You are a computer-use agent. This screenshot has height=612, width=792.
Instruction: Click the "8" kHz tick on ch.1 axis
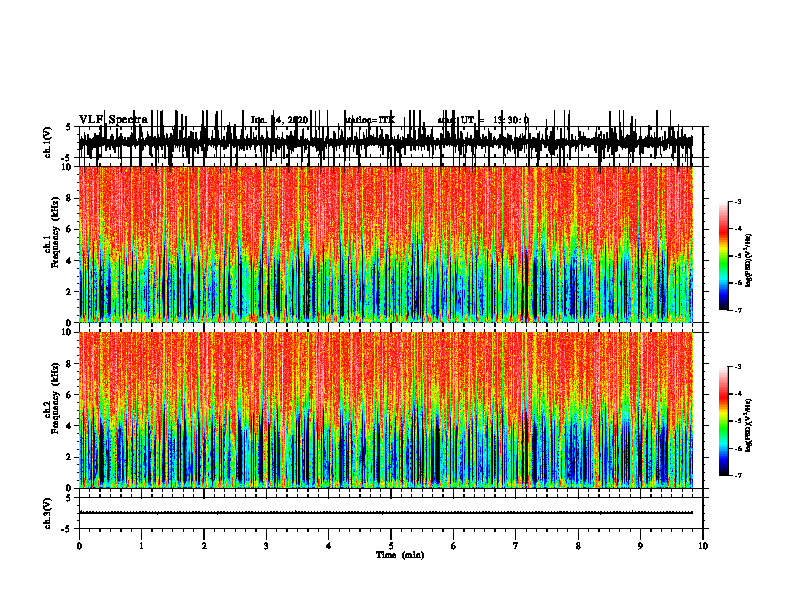pyautogui.click(x=70, y=198)
